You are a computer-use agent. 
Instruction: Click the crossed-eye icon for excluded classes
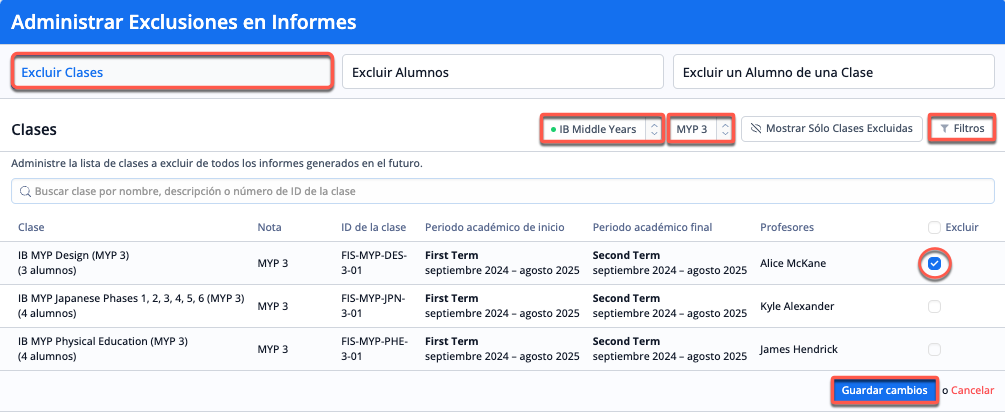point(756,129)
